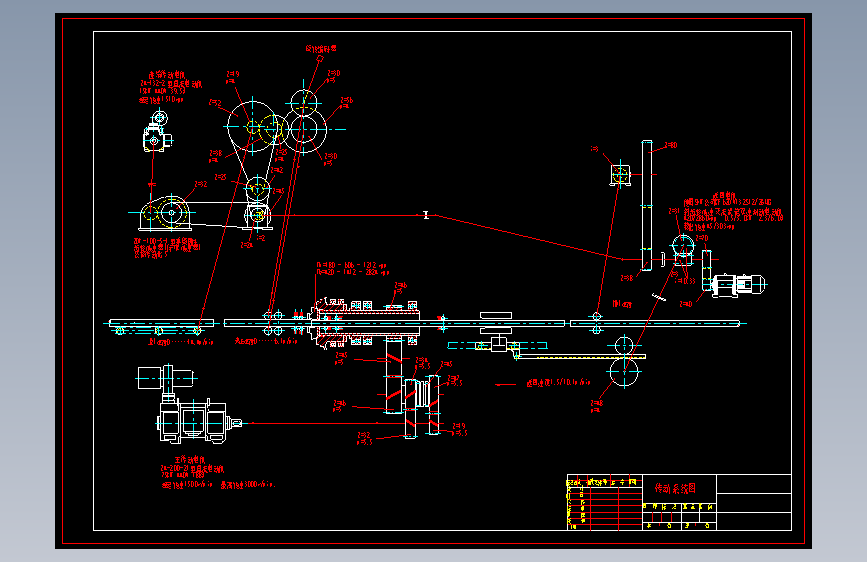This screenshot has height=562, width=867.
Task: Click the empty top-right title block cell
Action: pos(754,484)
